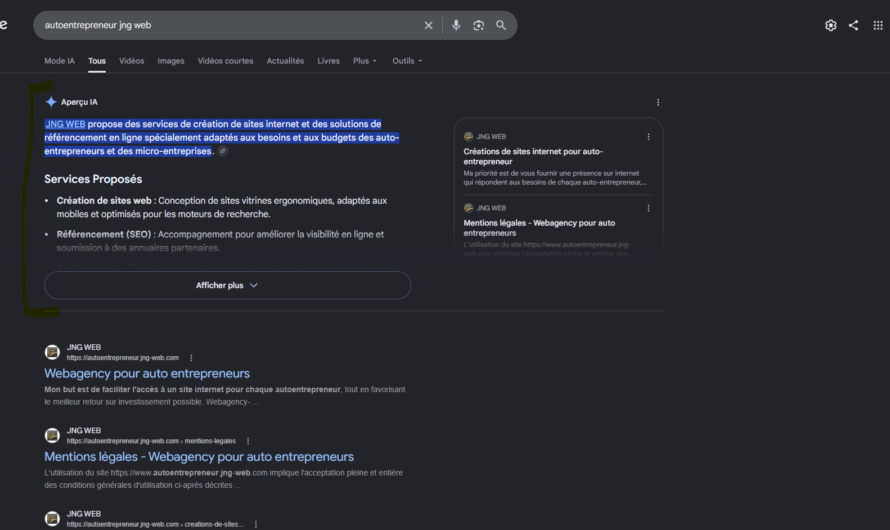Expand the Plus dropdown
The height and width of the screenshot is (530, 890).
(x=364, y=61)
